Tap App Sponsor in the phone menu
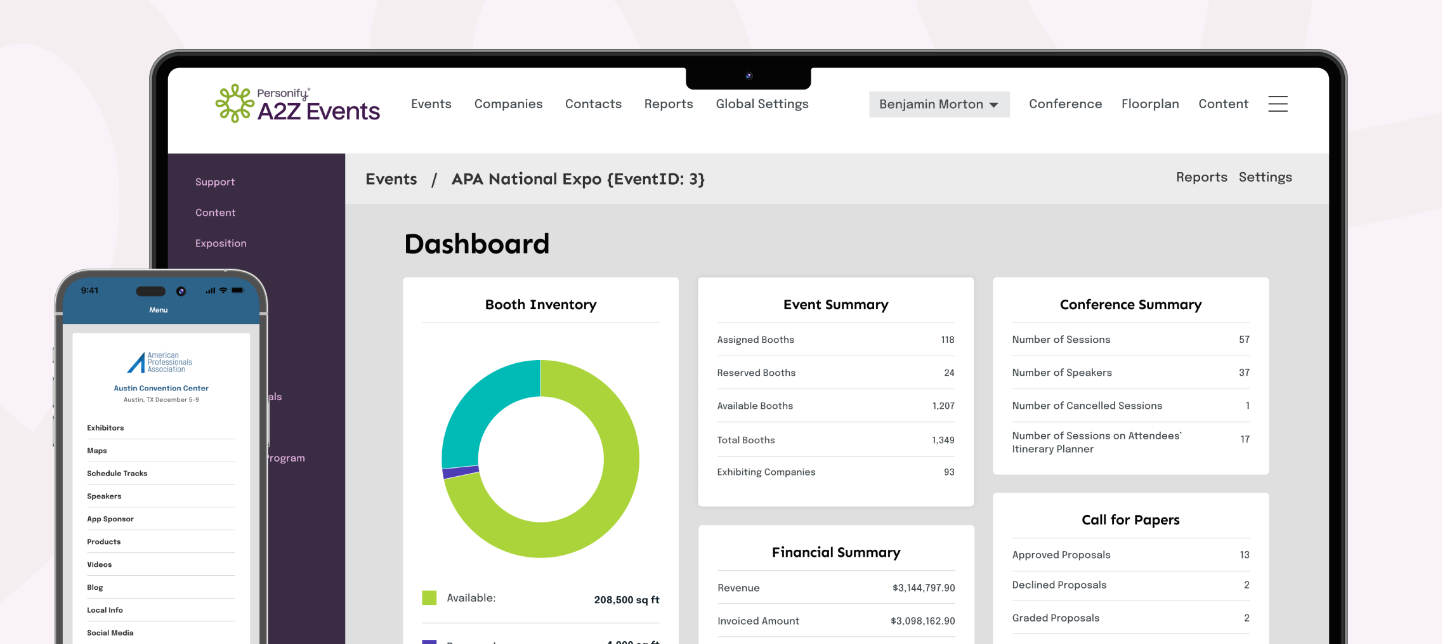This screenshot has width=1442, height=644. coord(160,519)
